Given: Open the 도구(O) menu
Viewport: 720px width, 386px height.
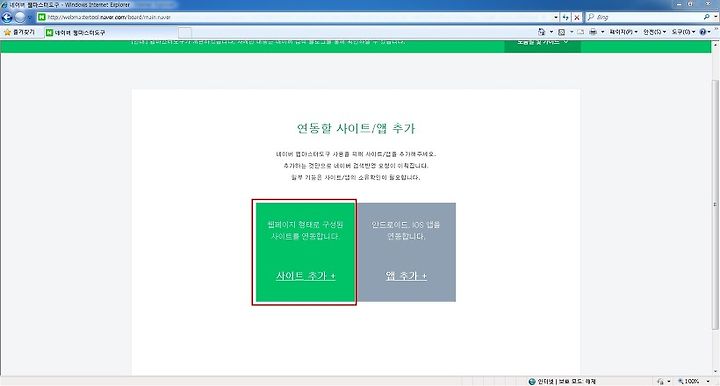Looking at the screenshot, I should (683, 32).
